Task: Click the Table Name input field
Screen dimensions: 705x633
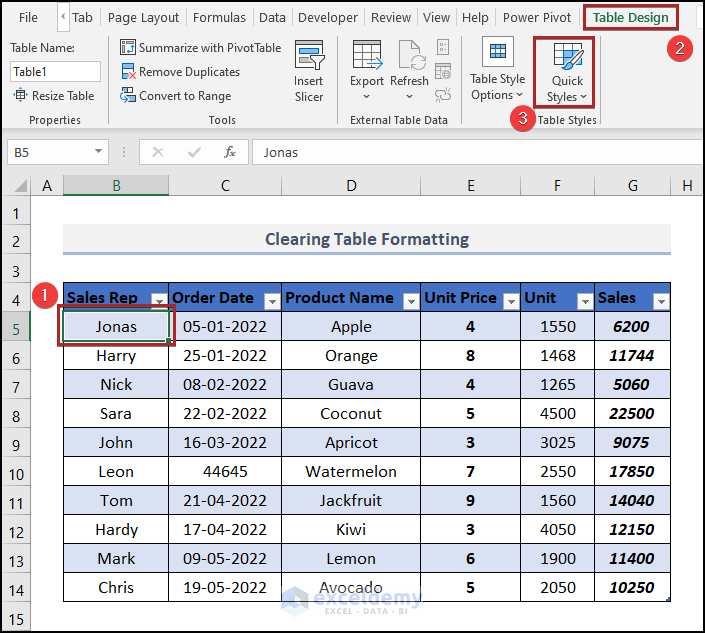Action: click(56, 71)
